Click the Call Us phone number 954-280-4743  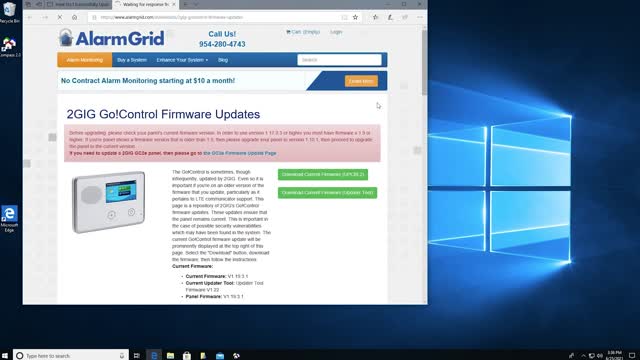click(x=222, y=44)
